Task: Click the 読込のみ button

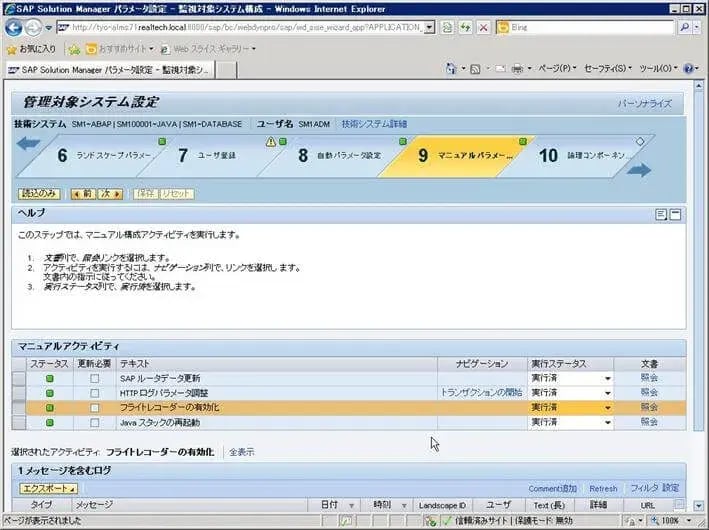Action: pos(39,194)
